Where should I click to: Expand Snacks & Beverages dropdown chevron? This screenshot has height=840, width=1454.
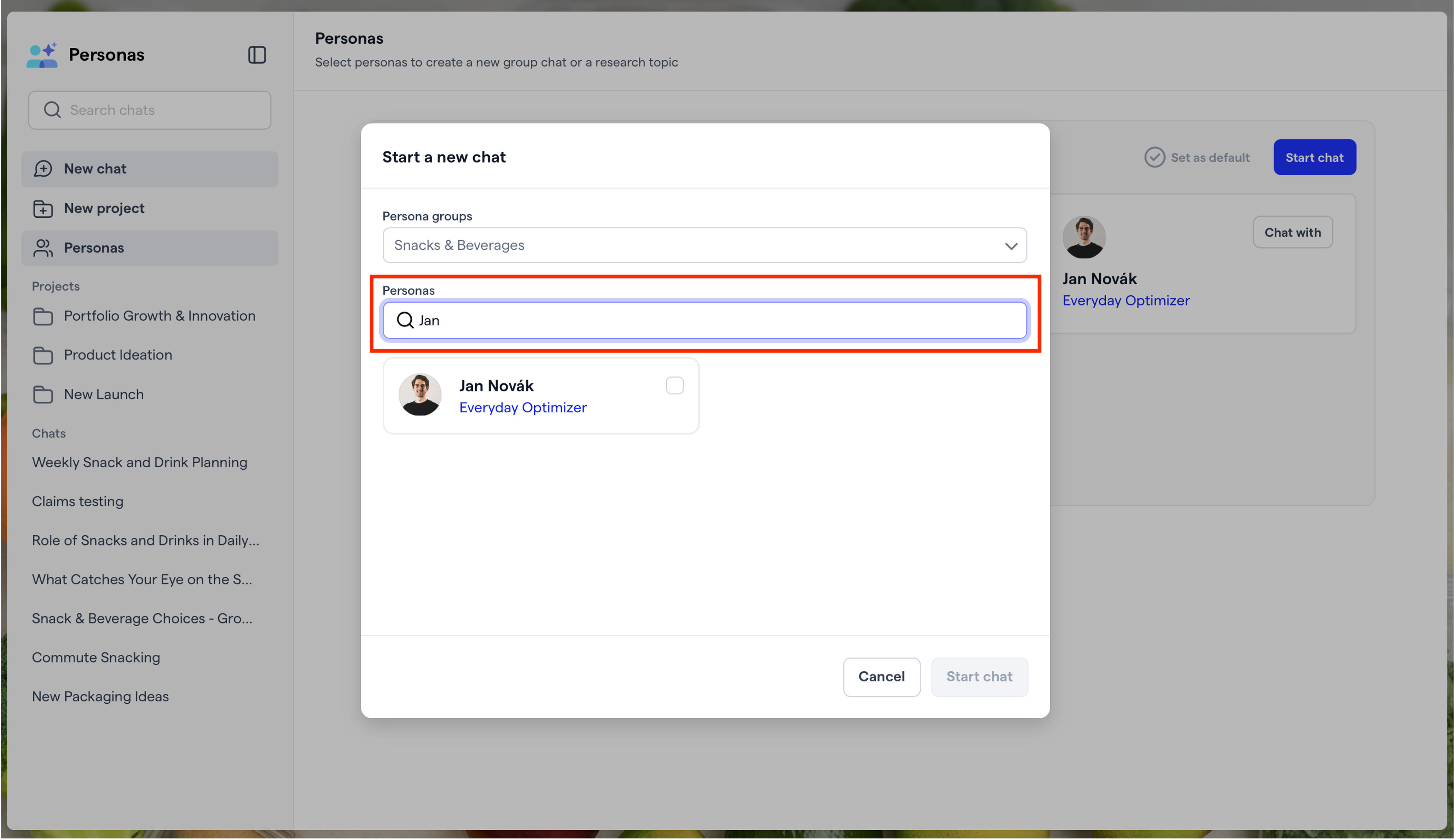click(1011, 246)
